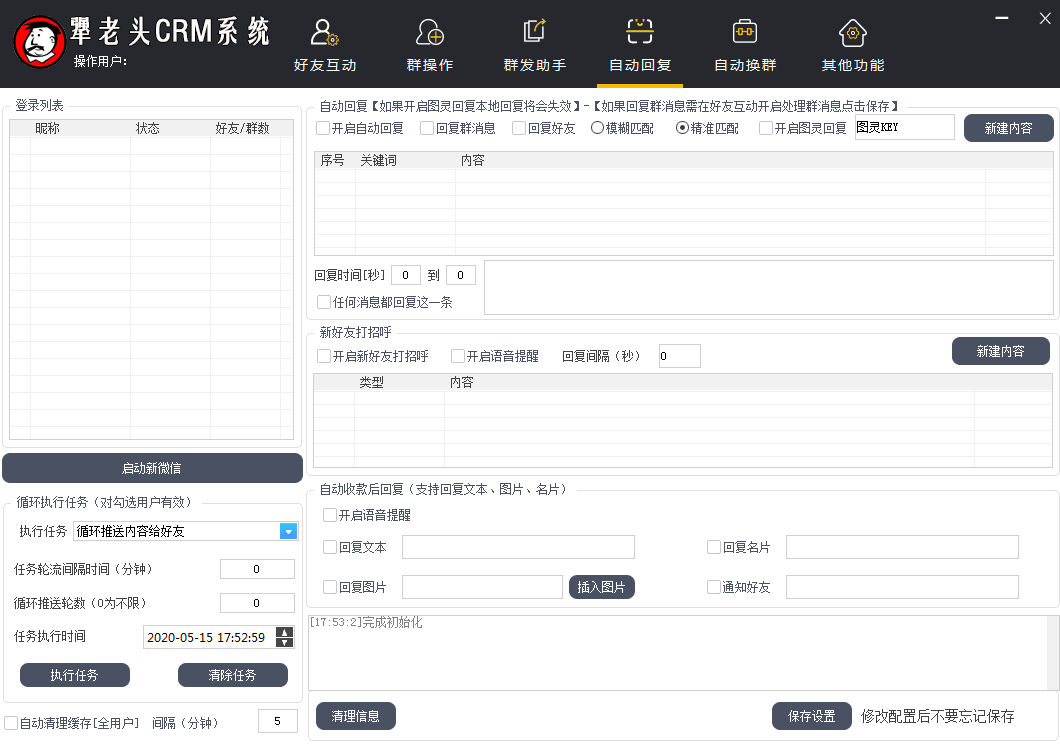The width and height of the screenshot is (1060, 747).
Task: Click the 启动新微信 button
Action: coord(152,468)
